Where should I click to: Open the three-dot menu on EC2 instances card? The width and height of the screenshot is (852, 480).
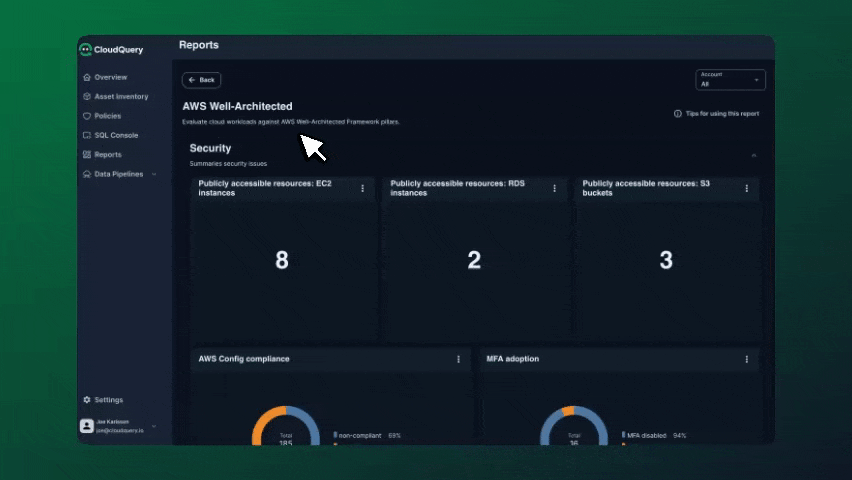tap(363, 188)
